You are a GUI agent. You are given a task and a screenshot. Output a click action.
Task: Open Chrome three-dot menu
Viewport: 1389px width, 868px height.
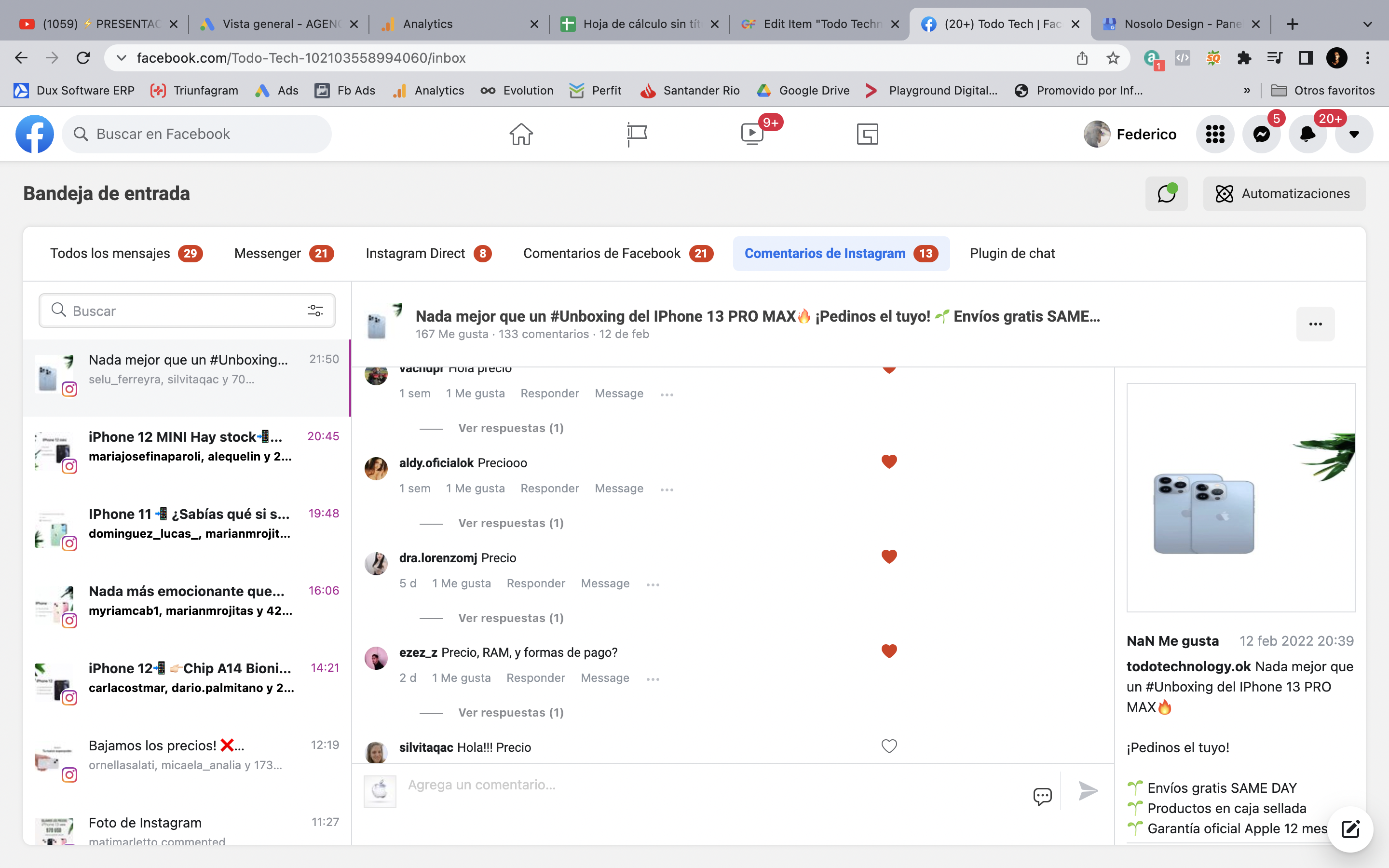click(1368, 58)
